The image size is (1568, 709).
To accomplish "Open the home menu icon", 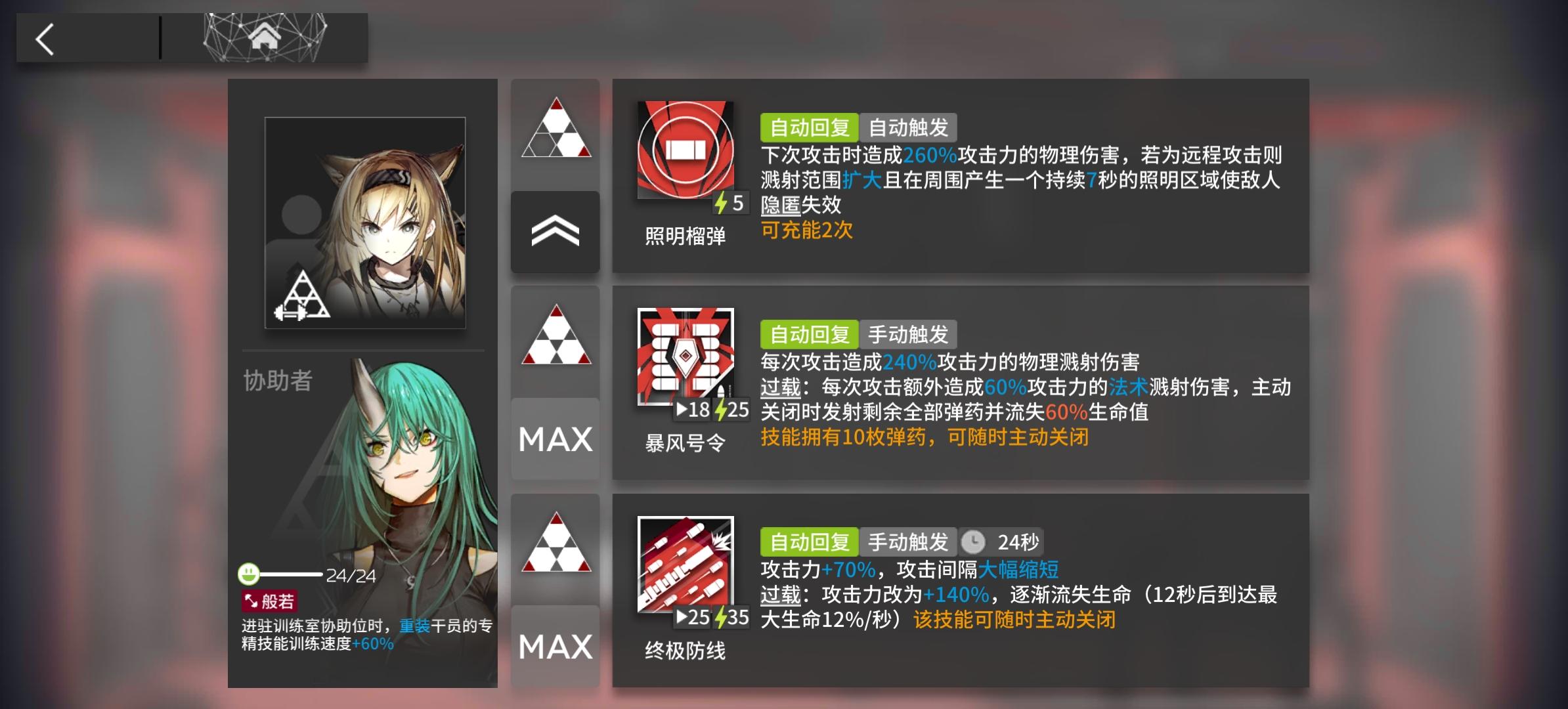I will [x=265, y=37].
